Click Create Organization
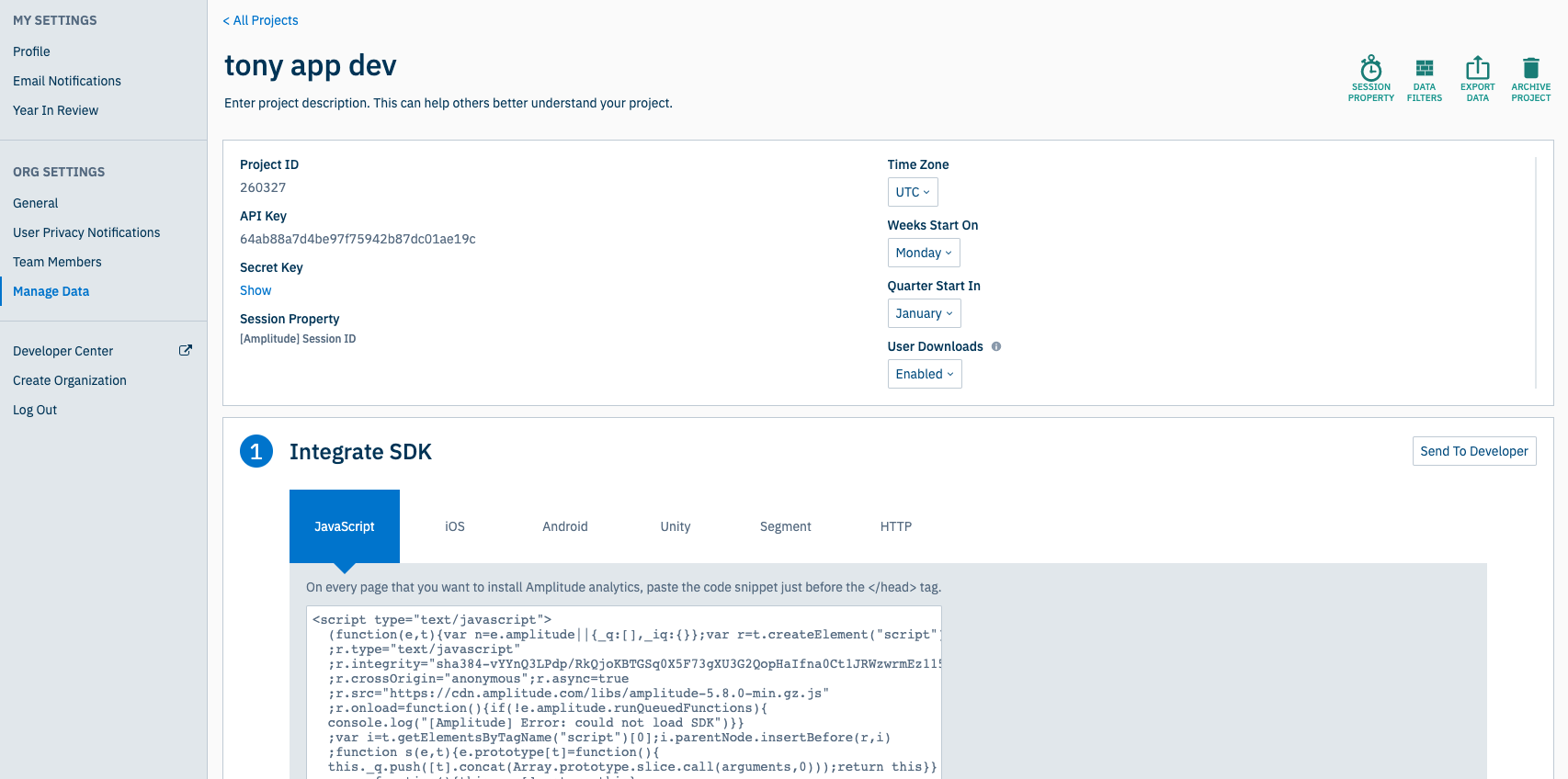 point(70,380)
